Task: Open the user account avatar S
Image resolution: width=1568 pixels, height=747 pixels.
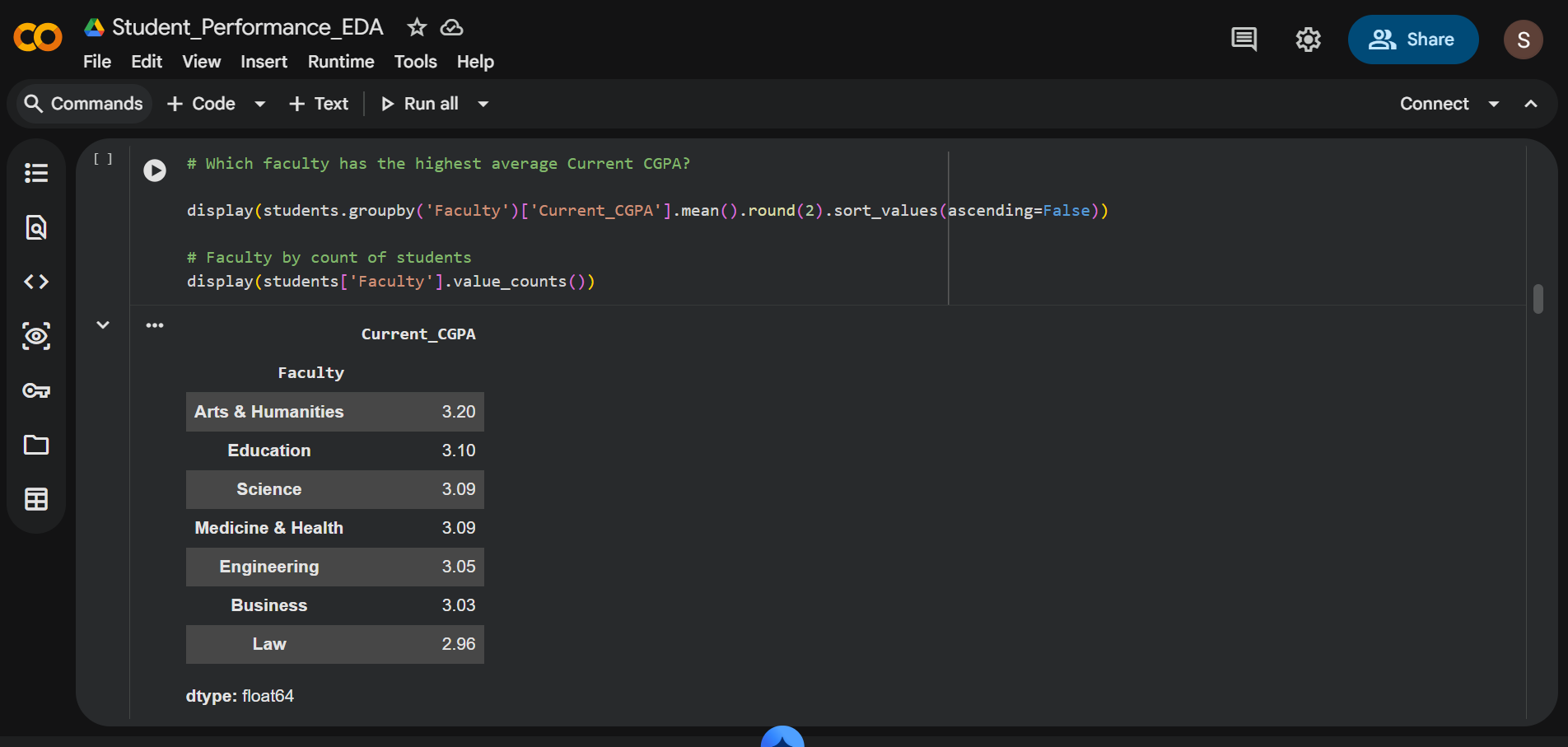Action: pyautogui.click(x=1523, y=40)
